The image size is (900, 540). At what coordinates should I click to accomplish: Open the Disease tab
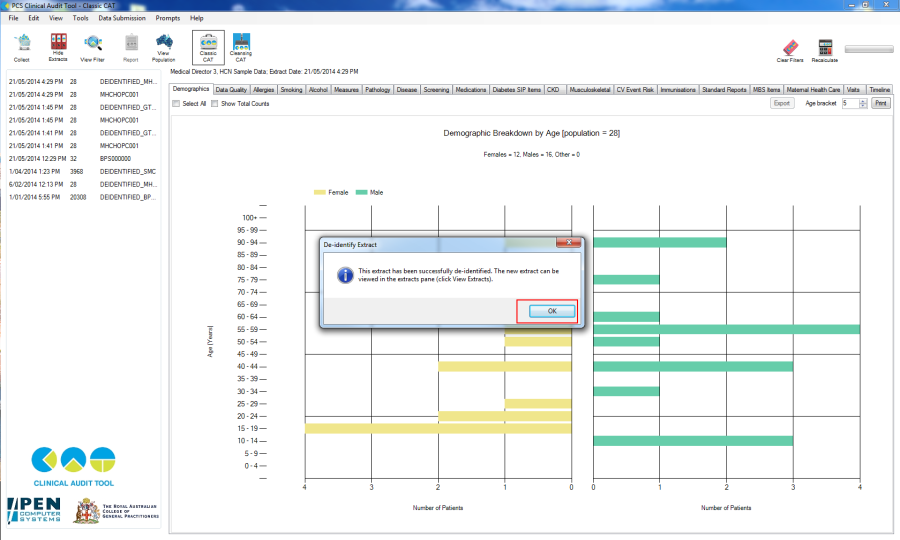pyautogui.click(x=407, y=90)
